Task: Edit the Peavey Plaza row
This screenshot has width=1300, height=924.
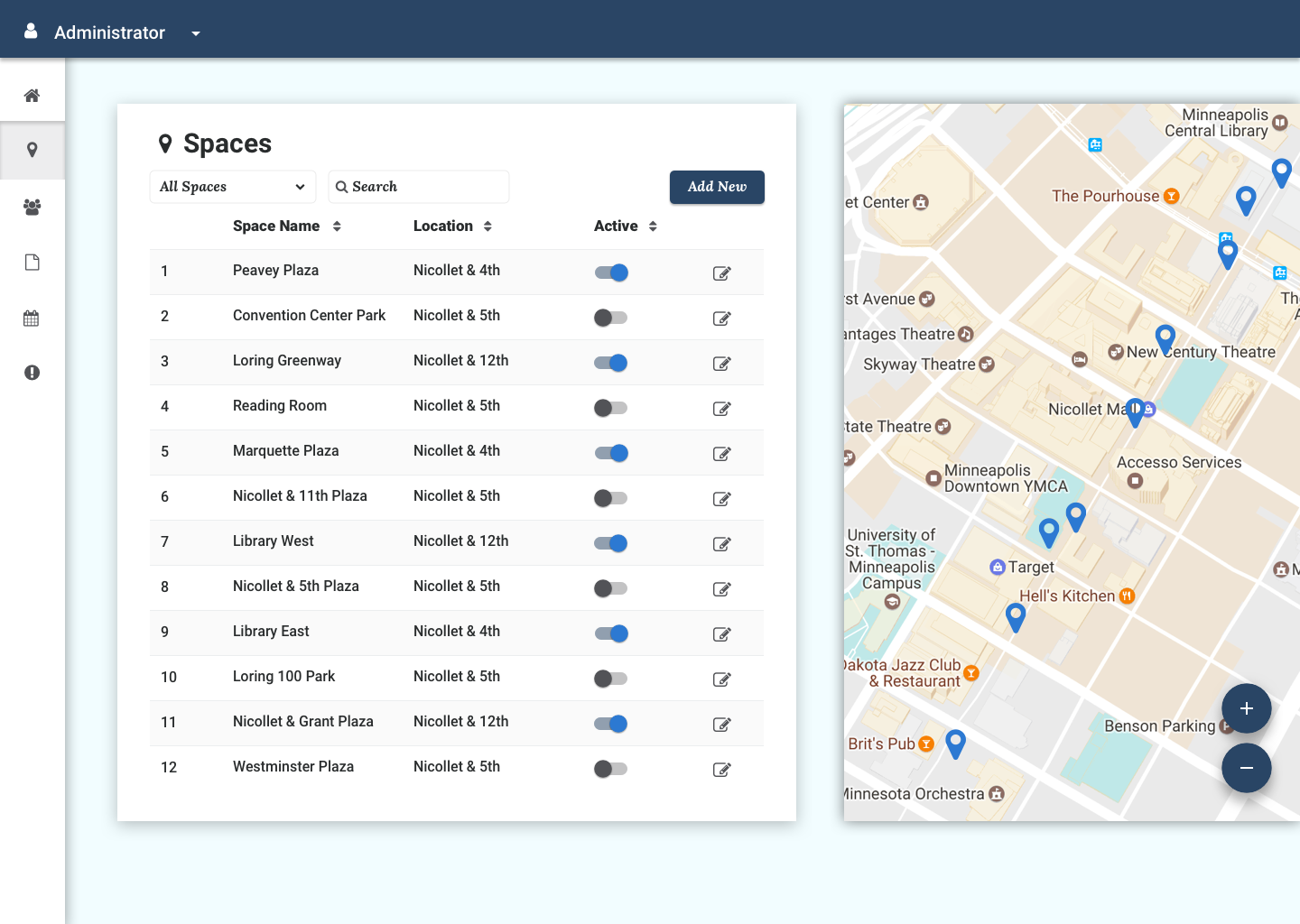Action: pyautogui.click(x=721, y=273)
